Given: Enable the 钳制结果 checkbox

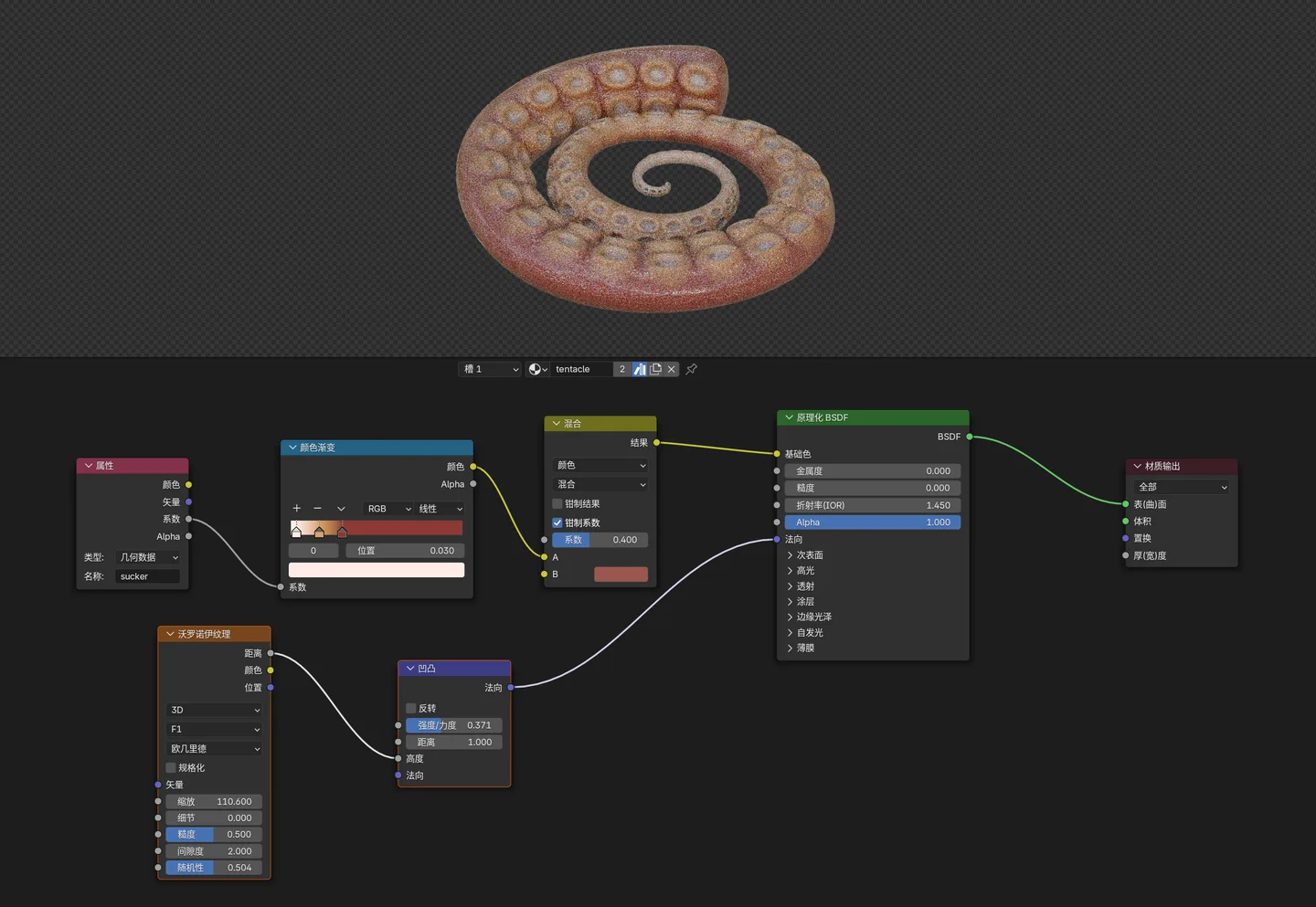Looking at the screenshot, I should [557, 504].
